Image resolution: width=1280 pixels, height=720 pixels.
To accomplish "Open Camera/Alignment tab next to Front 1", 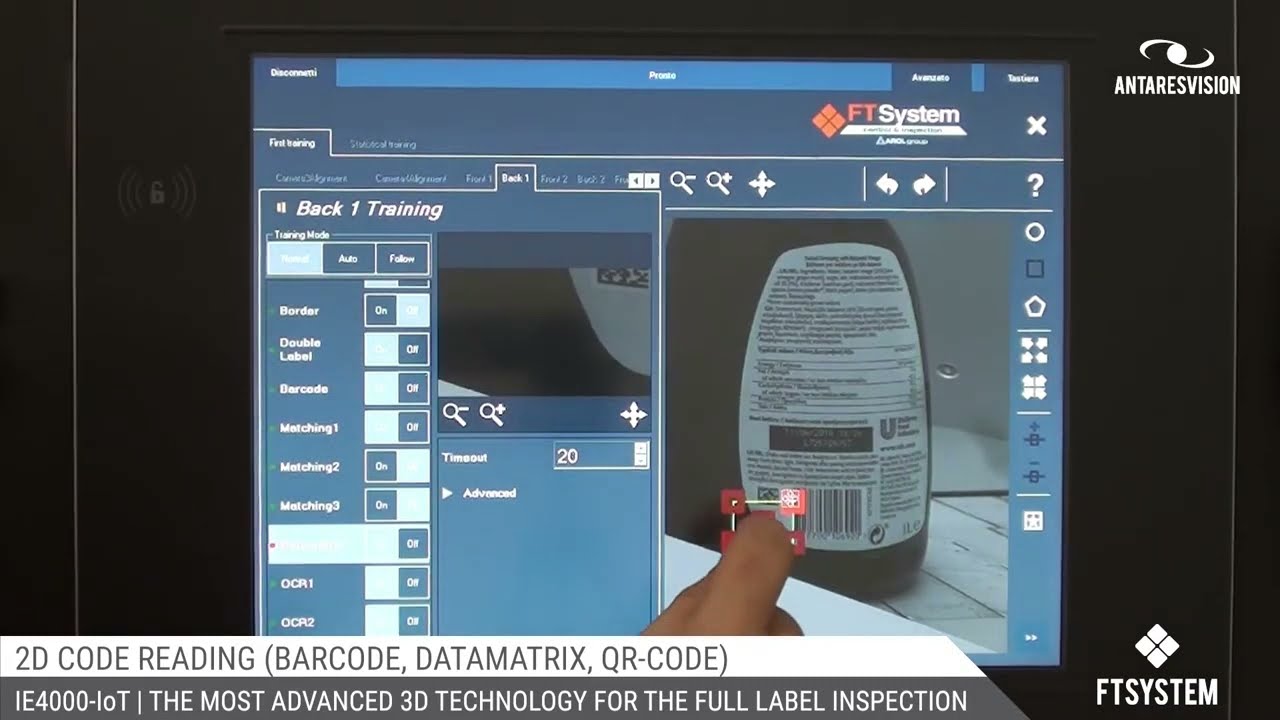I will (x=411, y=179).
